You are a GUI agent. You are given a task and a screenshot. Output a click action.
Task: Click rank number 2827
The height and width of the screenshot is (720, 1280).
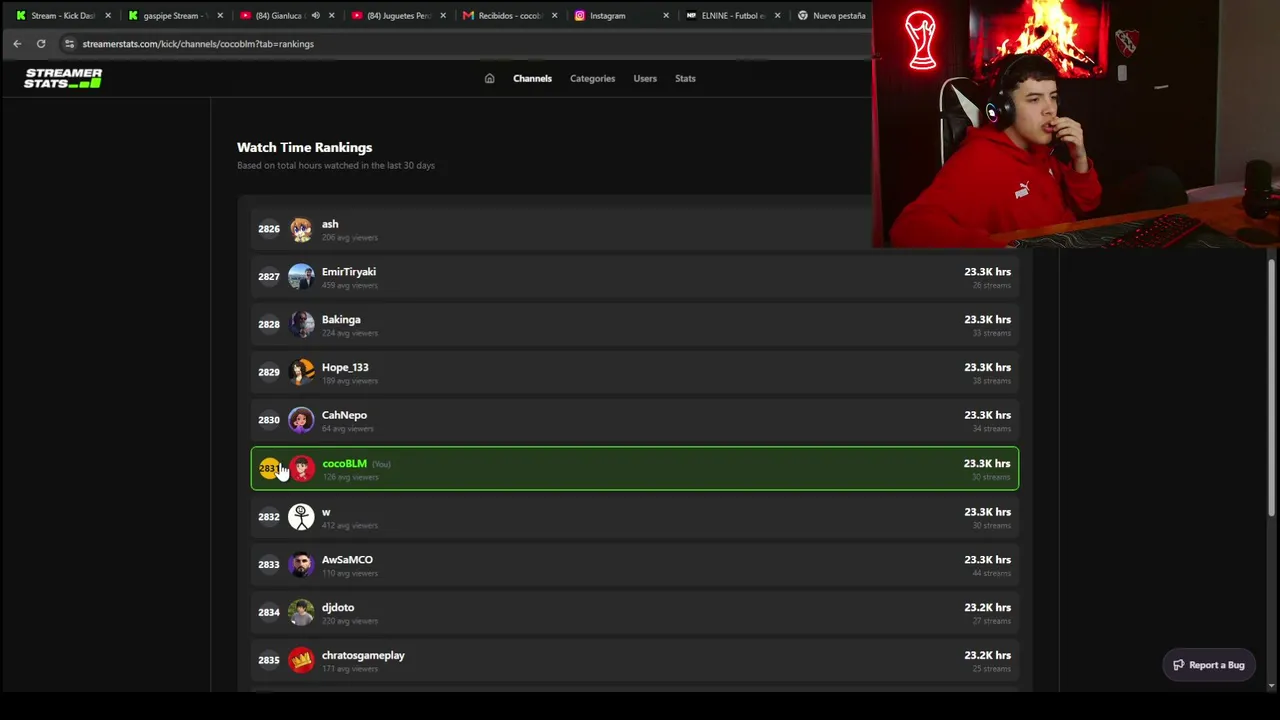[269, 277]
